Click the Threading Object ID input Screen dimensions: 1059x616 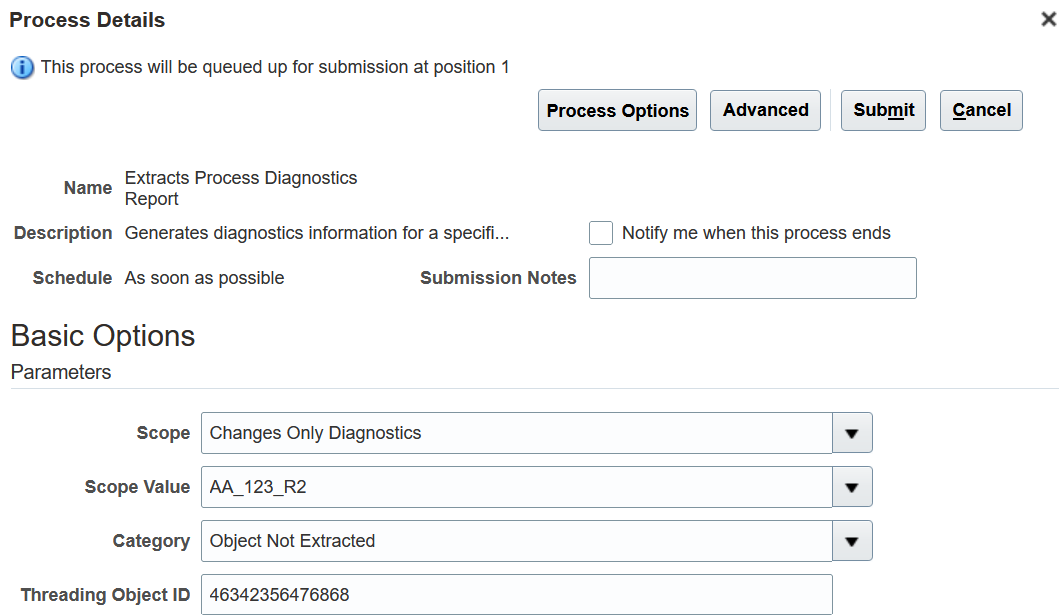point(516,595)
